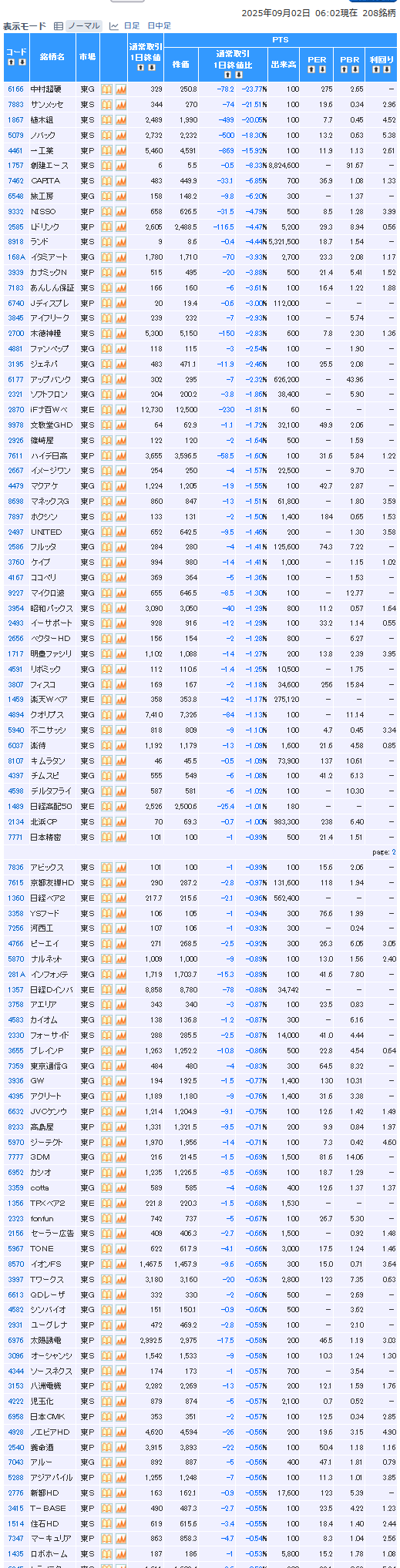This screenshot has height=1568, width=400.
Task: Open chart icon for フィスコ row
Action: tap(121, 685)
